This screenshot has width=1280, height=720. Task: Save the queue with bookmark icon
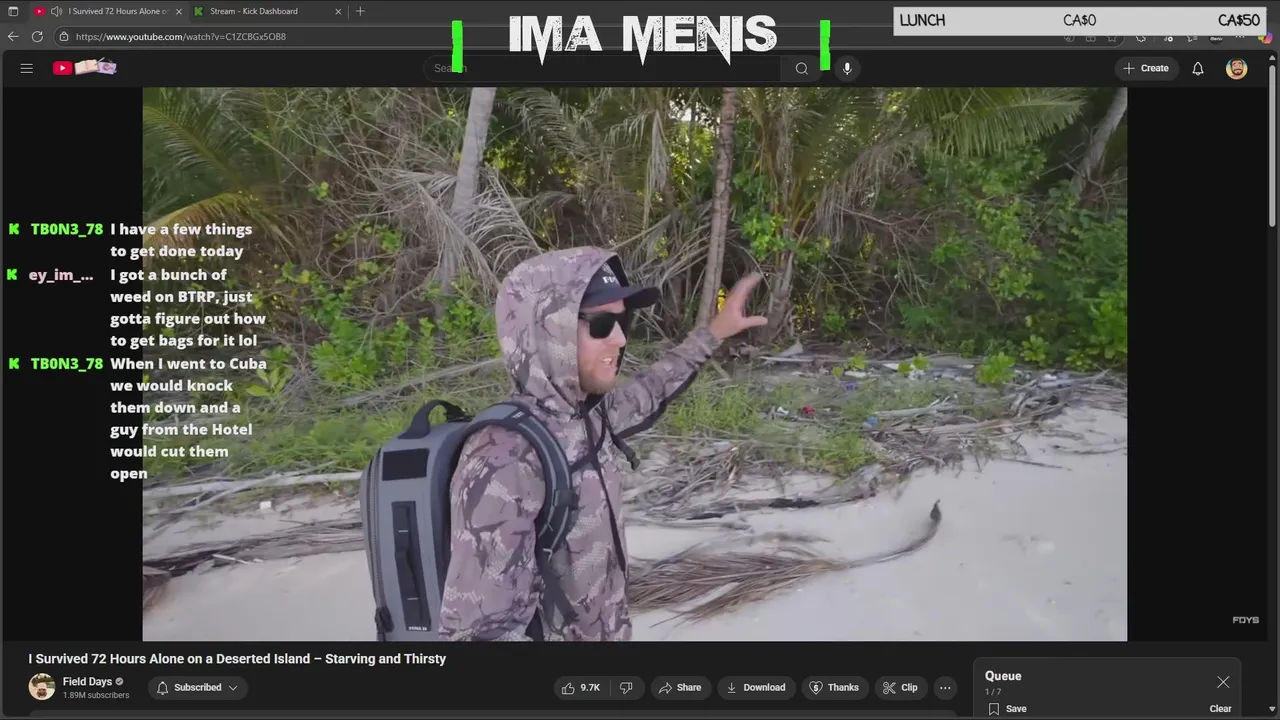pyautogui.click(x=994, y=708)
